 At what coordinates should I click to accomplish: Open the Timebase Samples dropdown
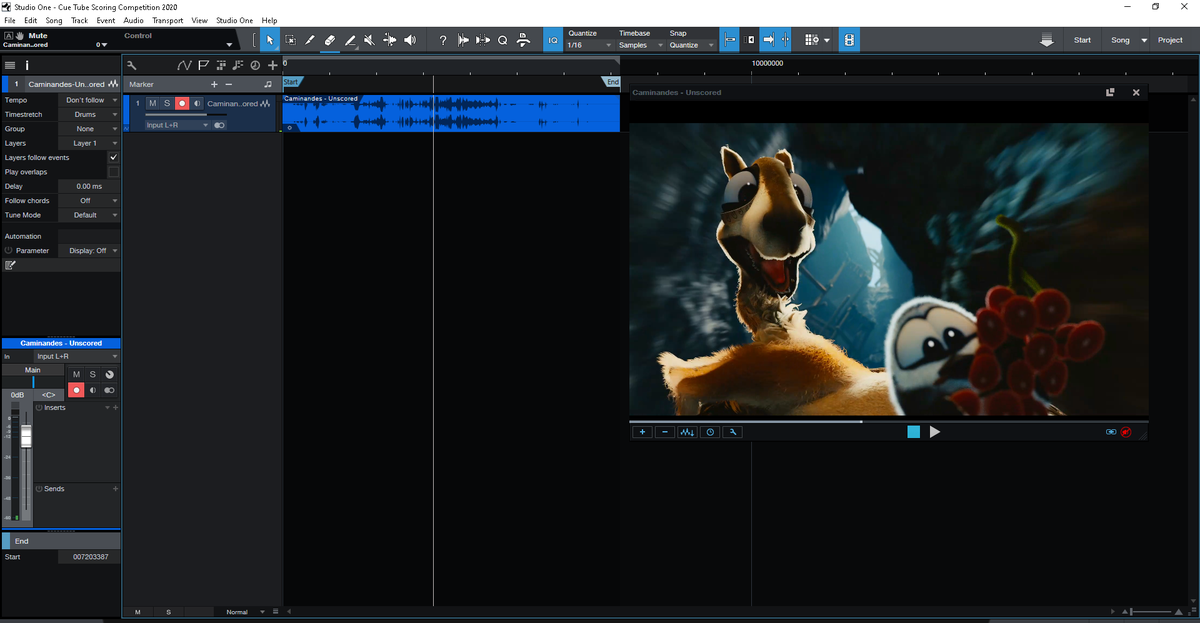(640, 45)
